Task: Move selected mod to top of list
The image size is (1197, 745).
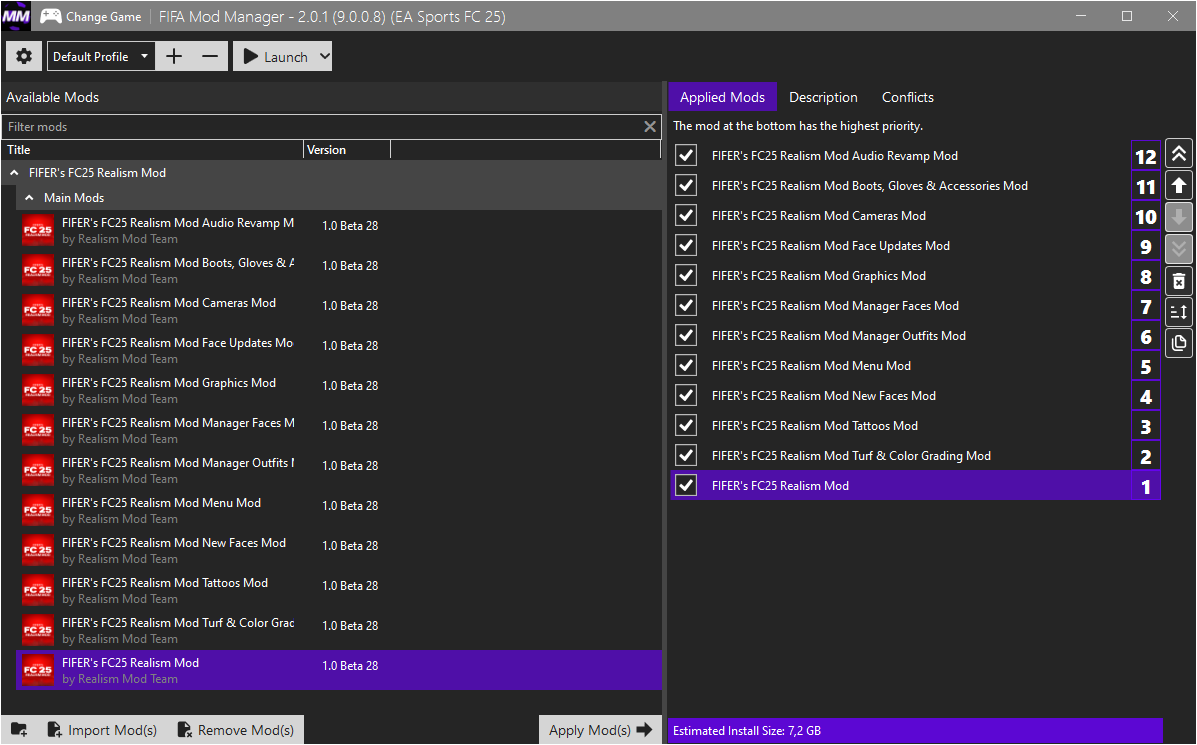Action: (x=1179, y=153)
